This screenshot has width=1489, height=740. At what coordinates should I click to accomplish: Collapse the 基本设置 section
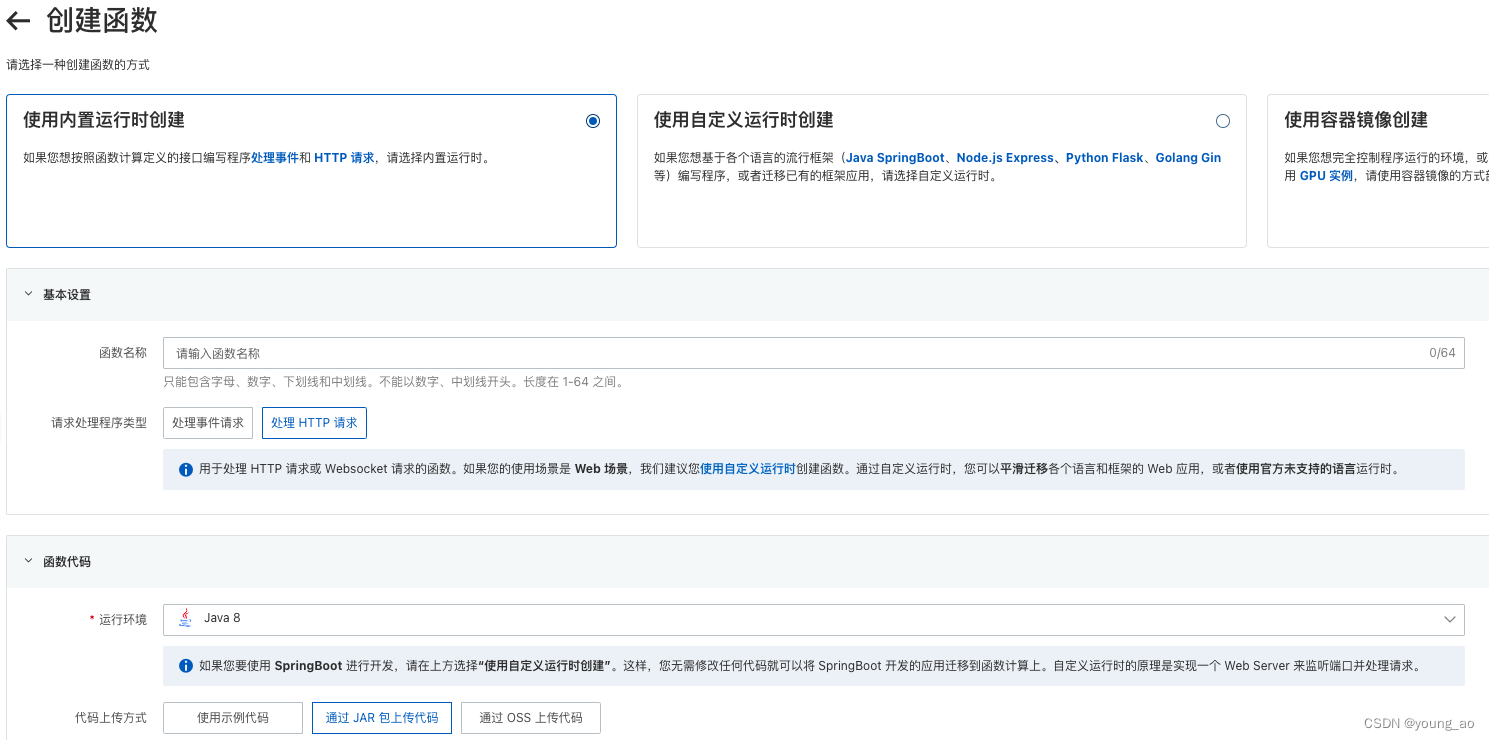(27, 294)
